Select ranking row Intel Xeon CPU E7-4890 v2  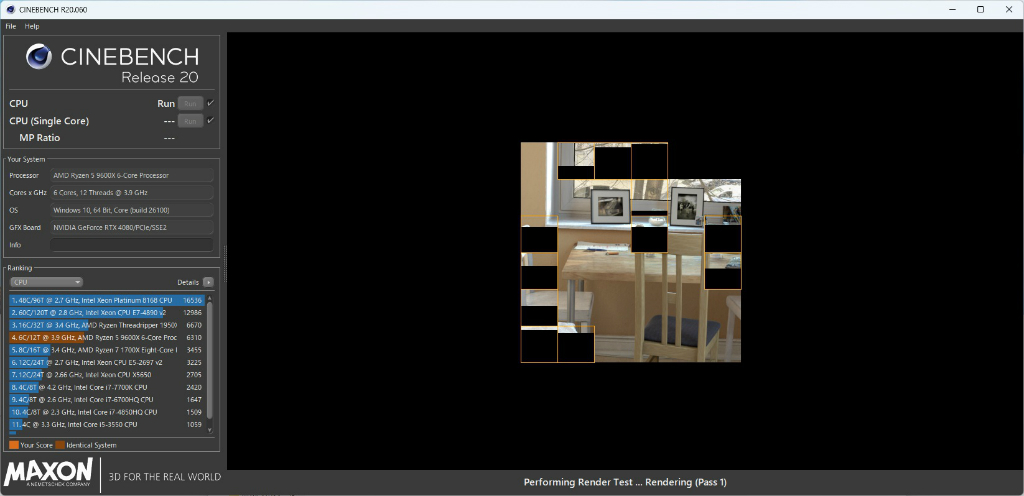pos(107,313)
